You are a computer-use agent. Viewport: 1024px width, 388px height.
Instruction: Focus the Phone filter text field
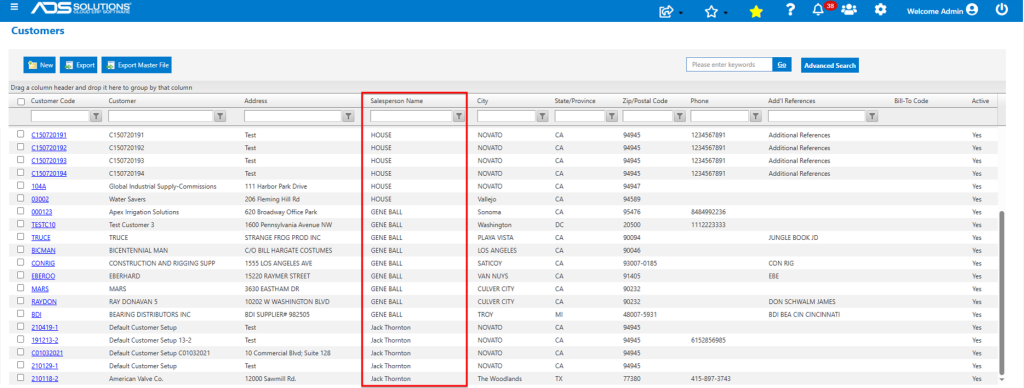pos(720,116)
